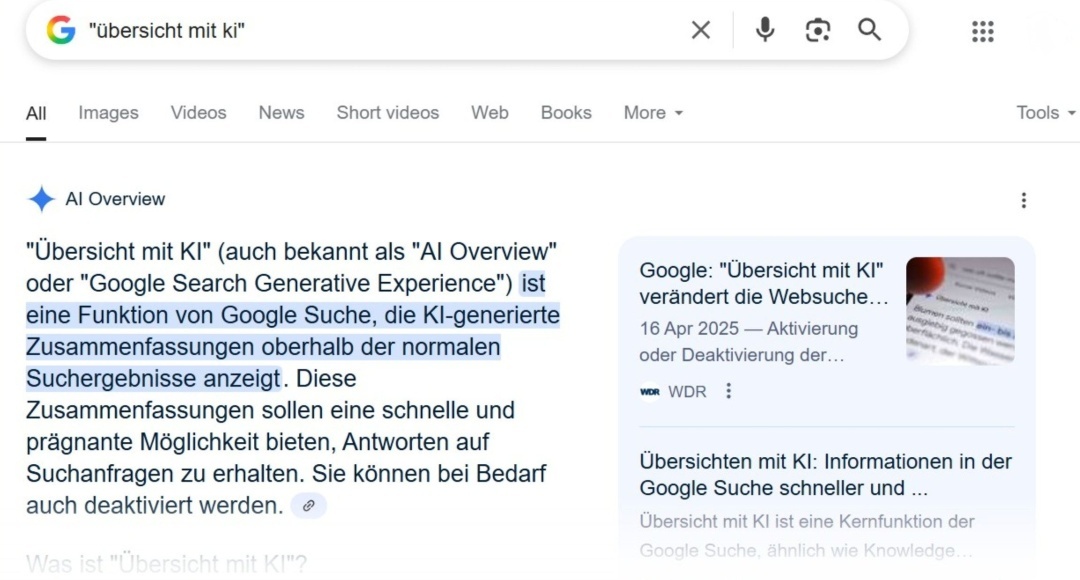The width and height of the screenshot is (1080, 580).
Task: Switch to the Videos tab
Action: point(198,113)
